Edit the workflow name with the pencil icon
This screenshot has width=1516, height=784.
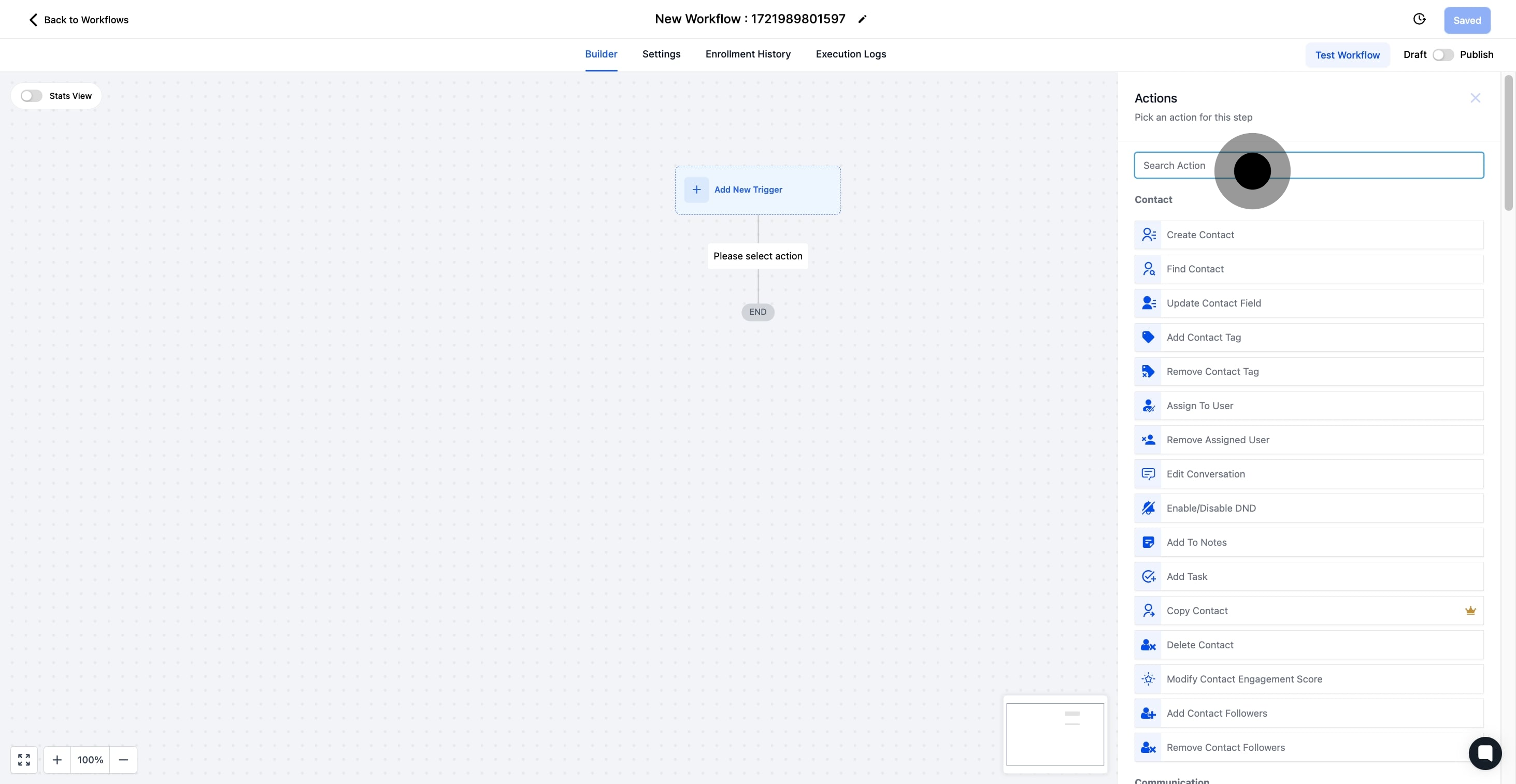point(862,19)
